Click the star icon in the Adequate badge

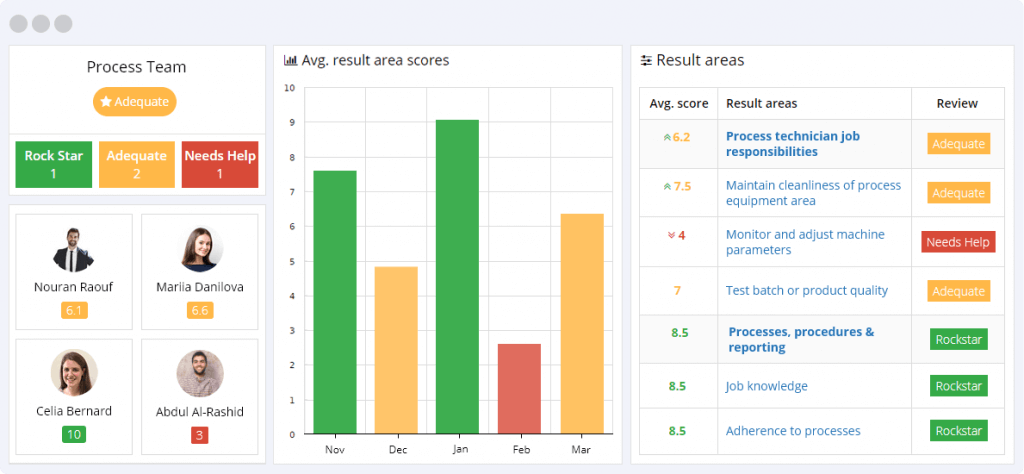[105, 102]
